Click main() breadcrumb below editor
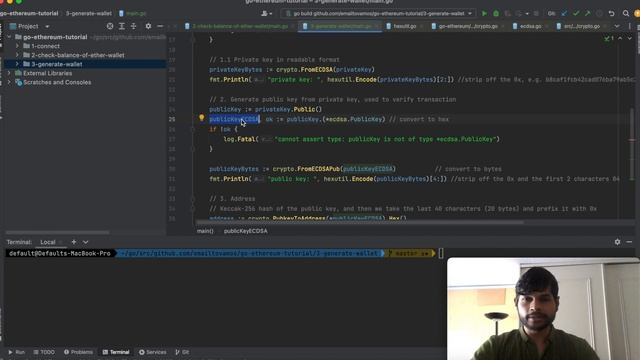Screen dimensions: 640x360 [205, 231]
